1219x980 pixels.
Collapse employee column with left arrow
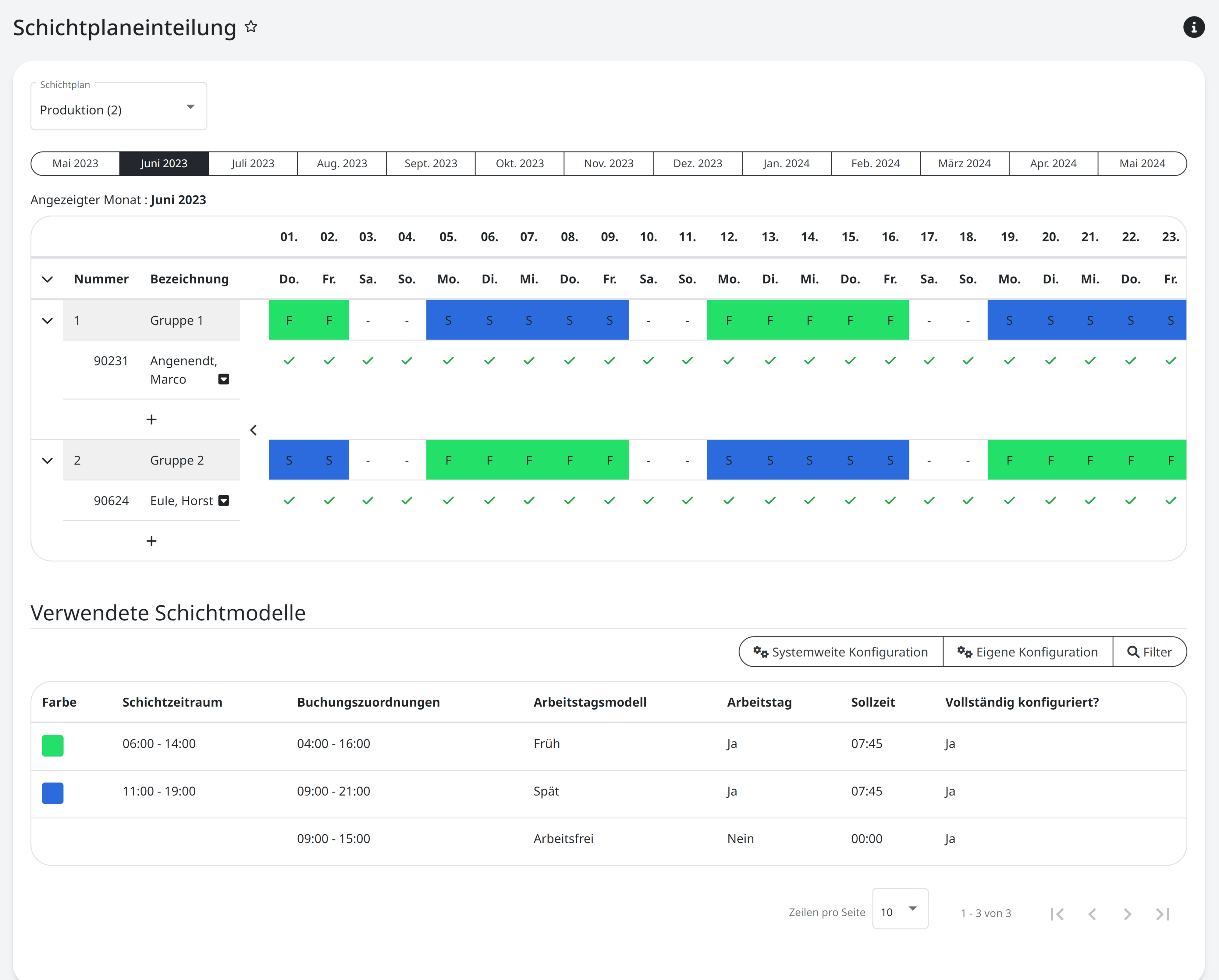[253, 430]
